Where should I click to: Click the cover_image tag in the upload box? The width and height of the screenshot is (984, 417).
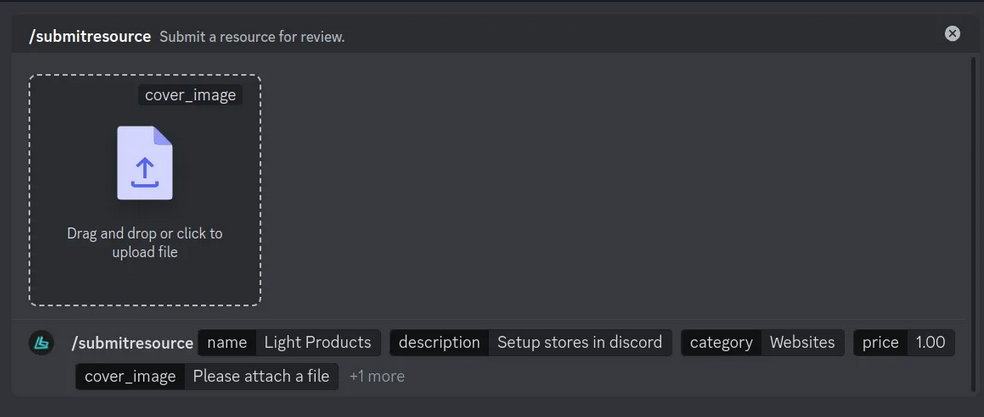pyautogui.click(x=190, y=95)
